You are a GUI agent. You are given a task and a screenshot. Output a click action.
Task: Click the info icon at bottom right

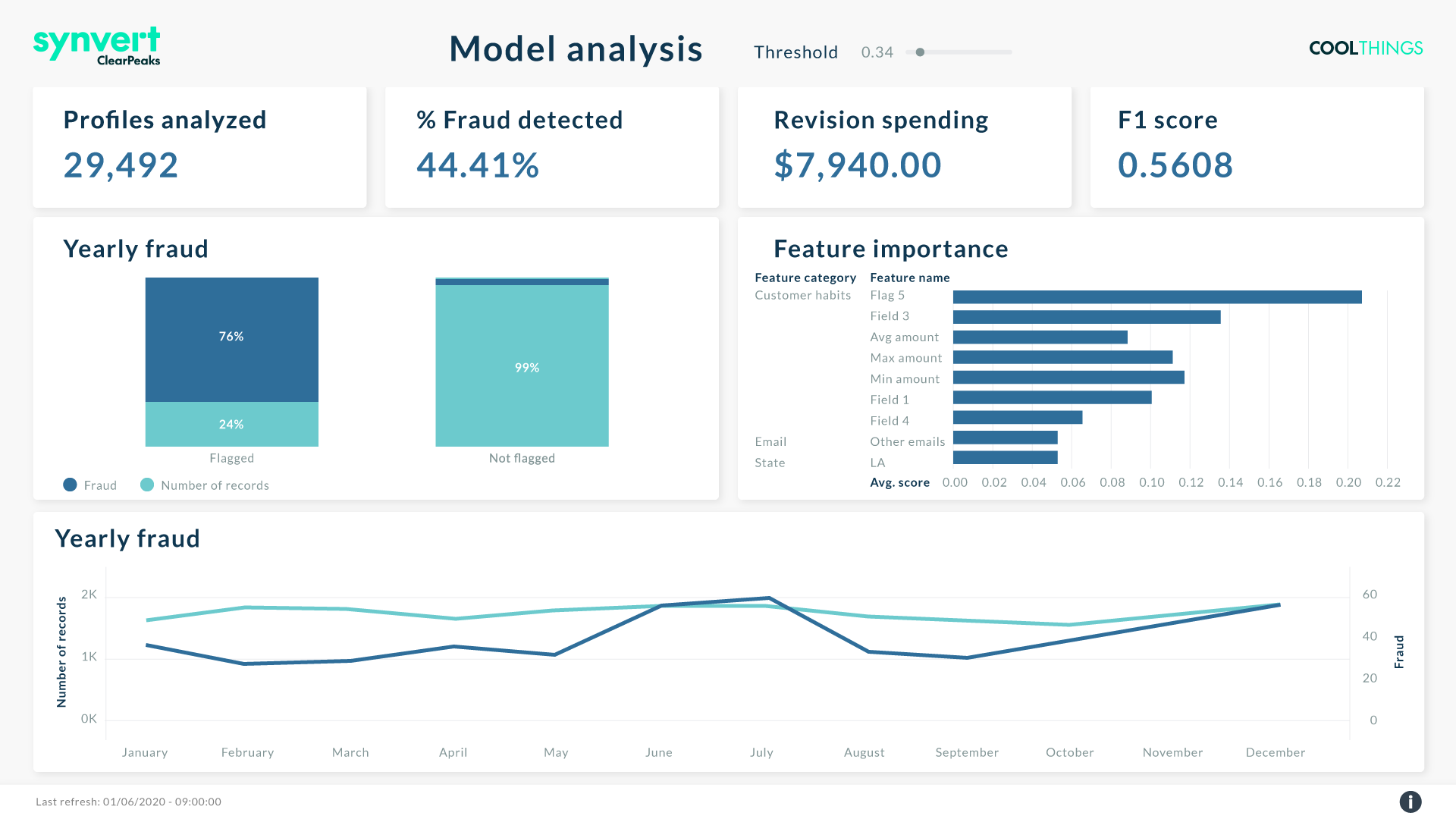1410,802
